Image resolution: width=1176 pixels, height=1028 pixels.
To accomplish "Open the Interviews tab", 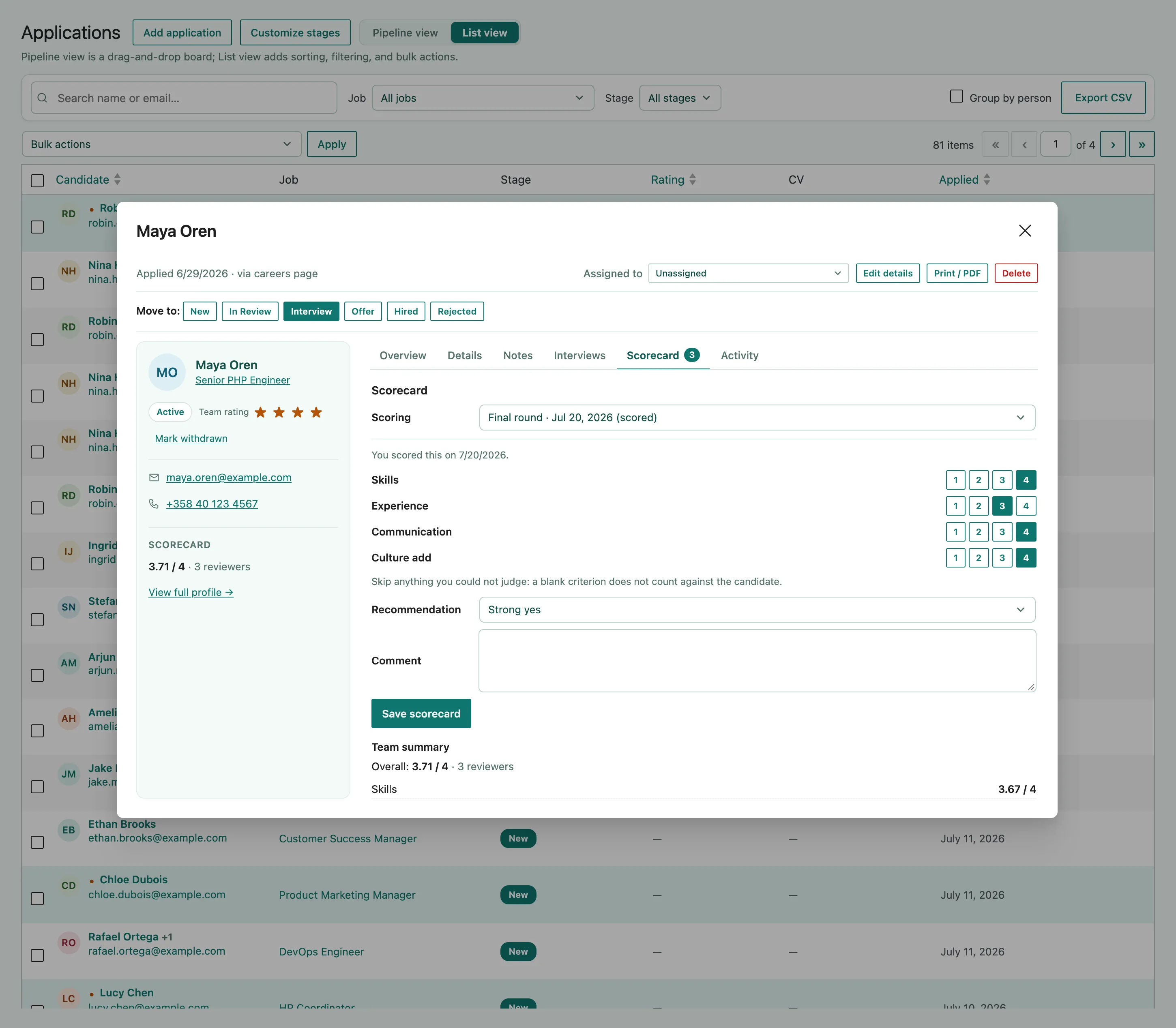I will [579, 355].
